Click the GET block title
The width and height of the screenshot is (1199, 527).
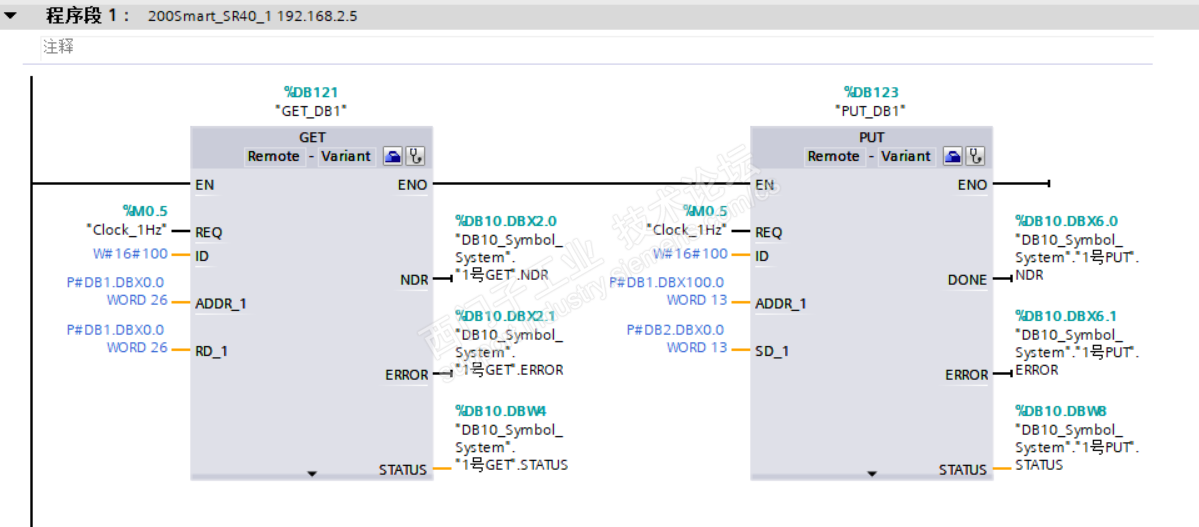click(312, 138)
